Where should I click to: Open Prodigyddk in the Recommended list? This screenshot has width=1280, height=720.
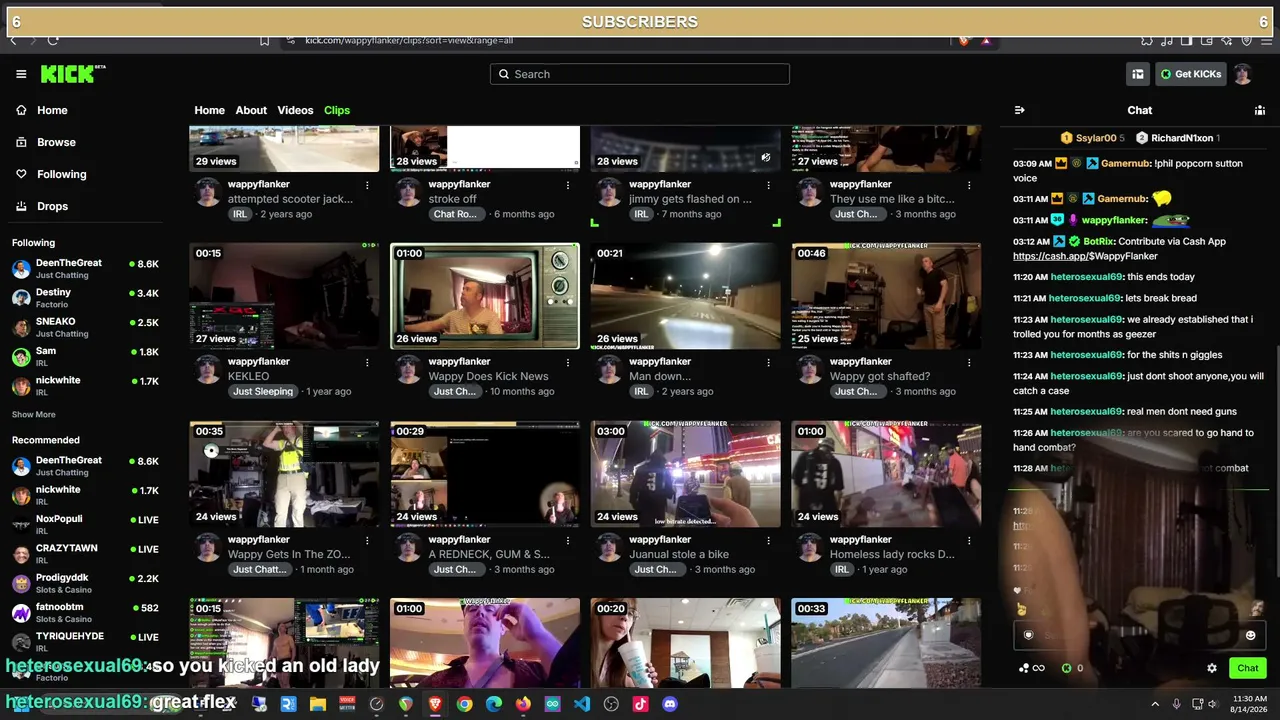coord(86,583)
